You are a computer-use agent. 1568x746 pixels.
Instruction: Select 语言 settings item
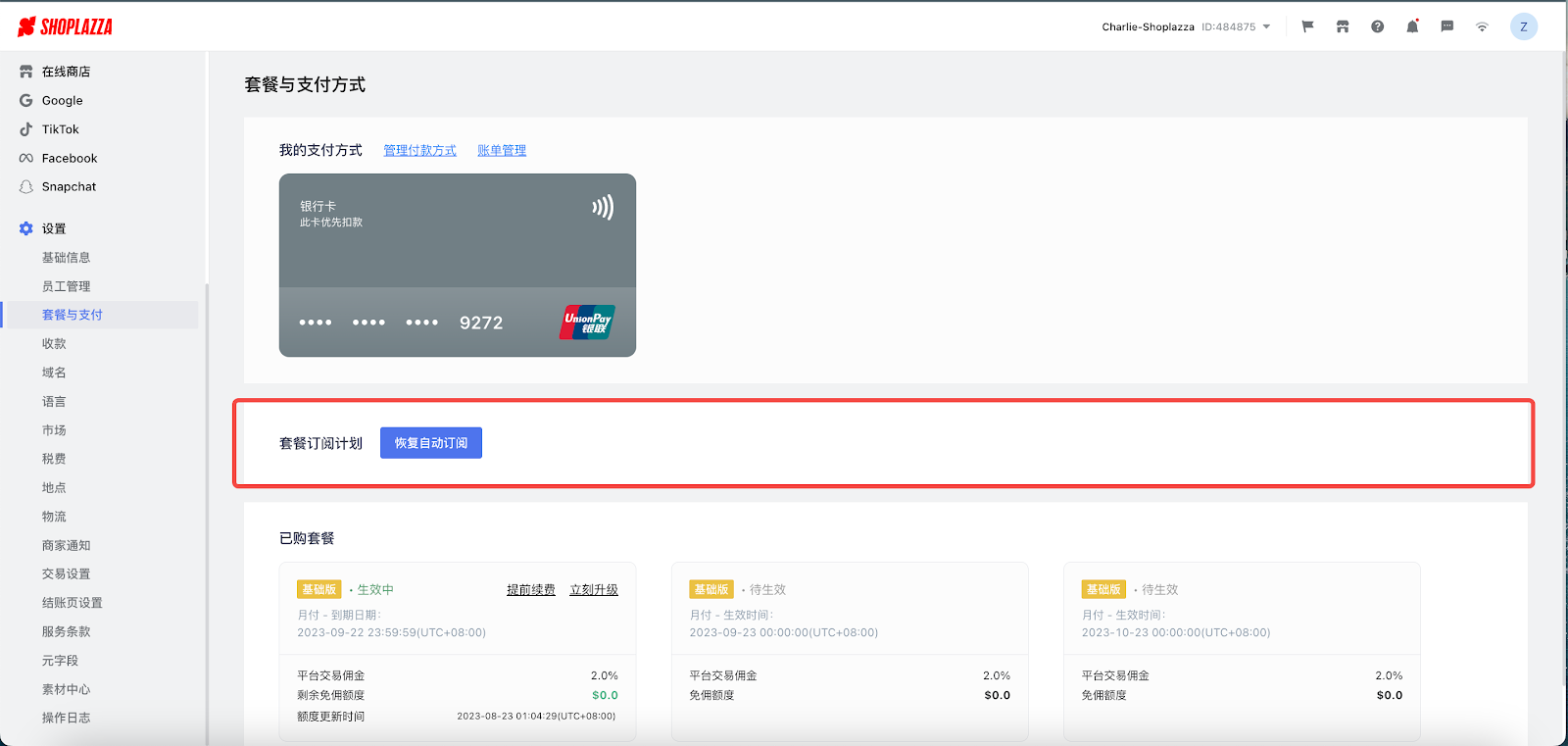(54, 402)
